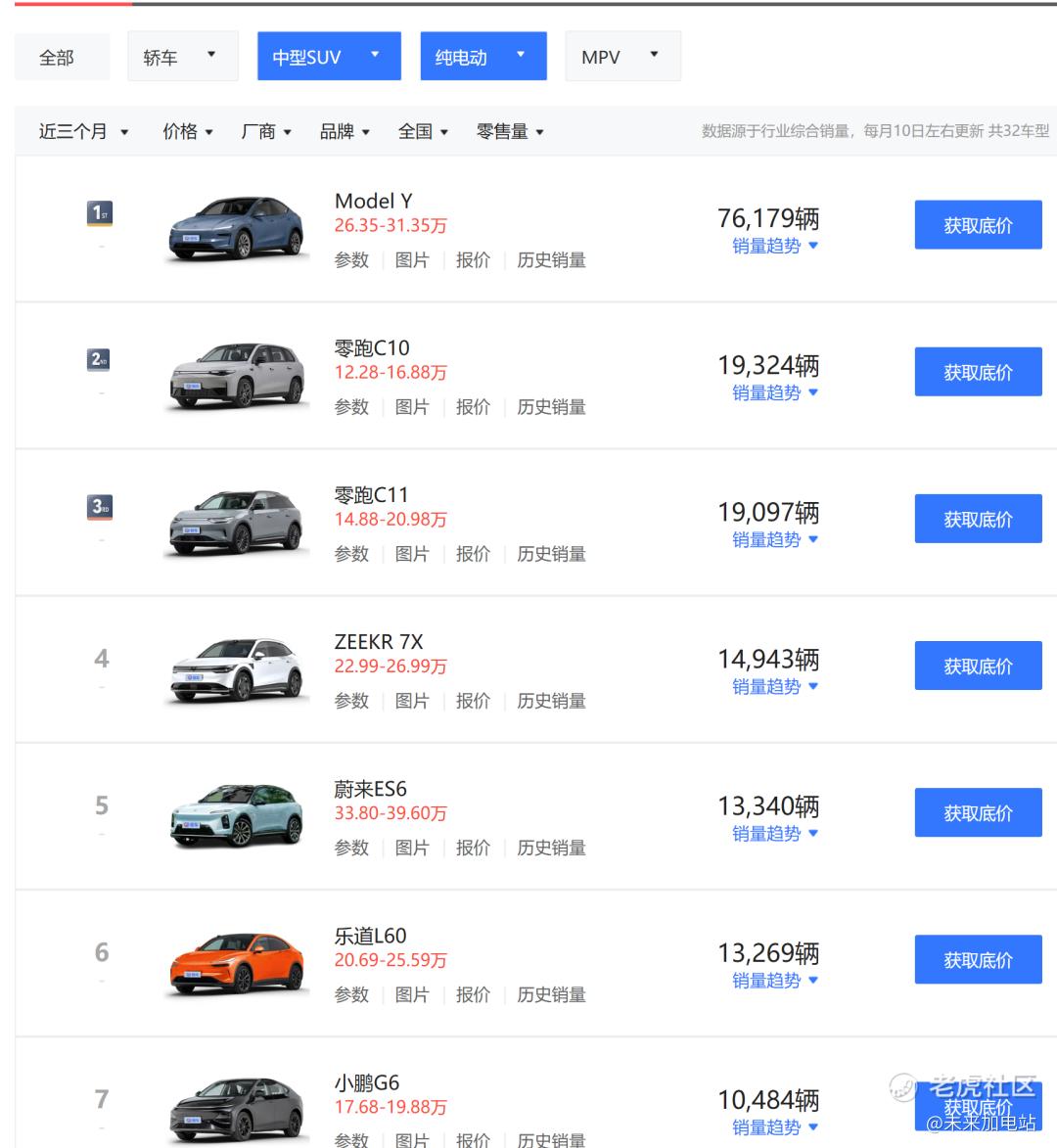
Task: View 图片 for 蔚来ES6
Action: coord(411,849)
